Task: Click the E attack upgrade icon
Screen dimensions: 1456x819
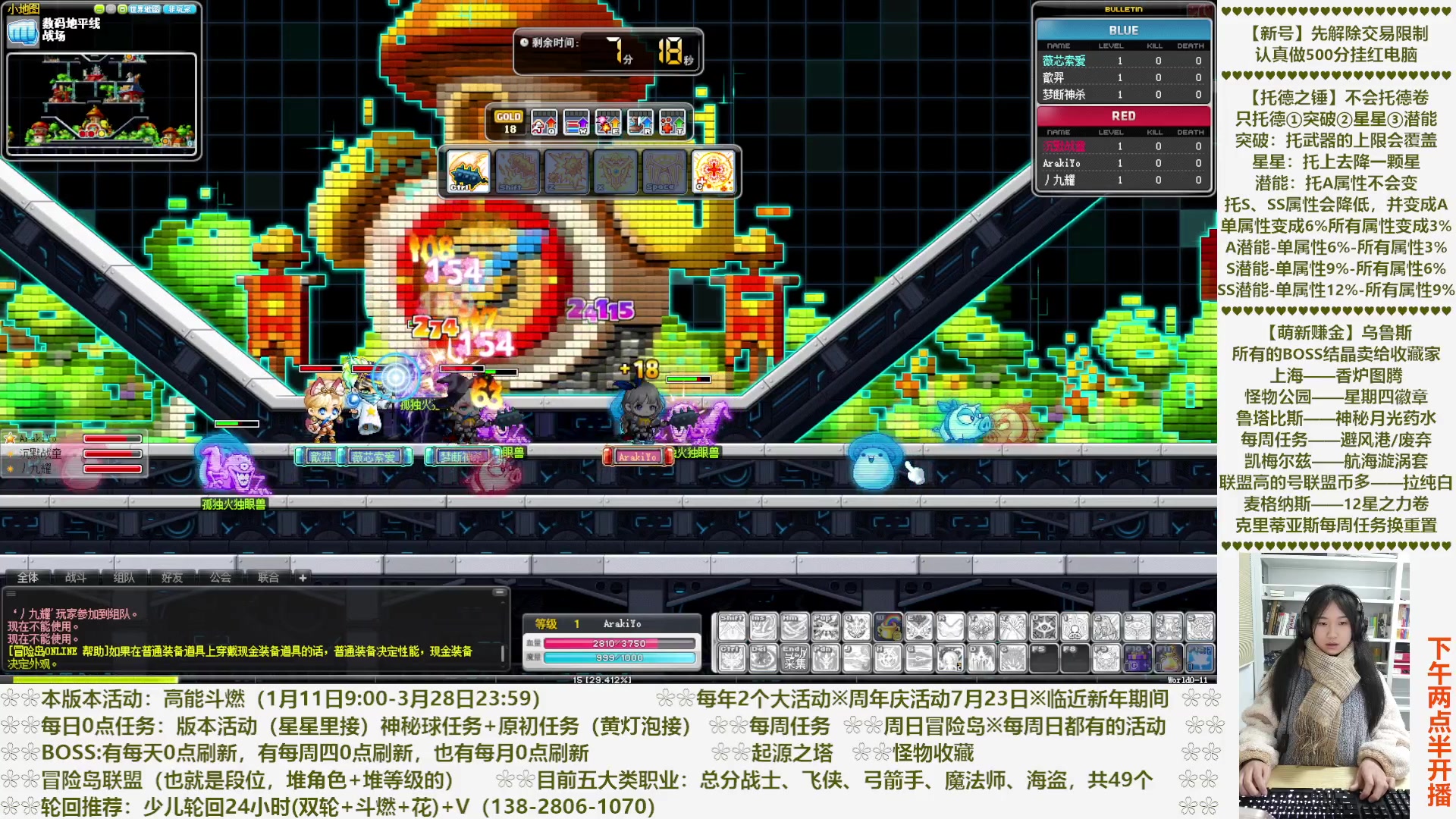Action: pos(608,122)
